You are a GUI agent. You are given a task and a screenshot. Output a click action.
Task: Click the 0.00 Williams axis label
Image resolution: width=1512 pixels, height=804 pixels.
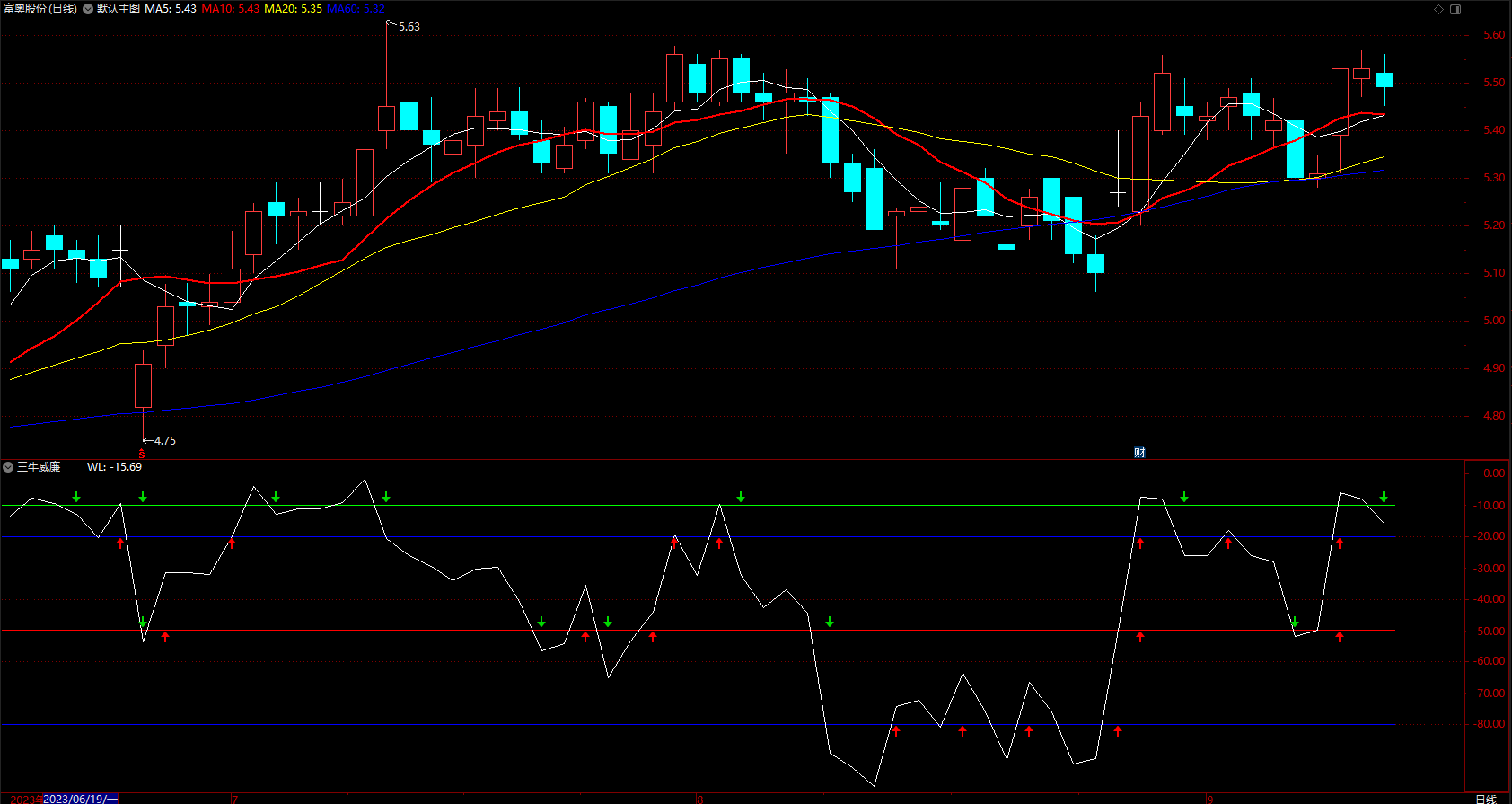coord(1494,473)
